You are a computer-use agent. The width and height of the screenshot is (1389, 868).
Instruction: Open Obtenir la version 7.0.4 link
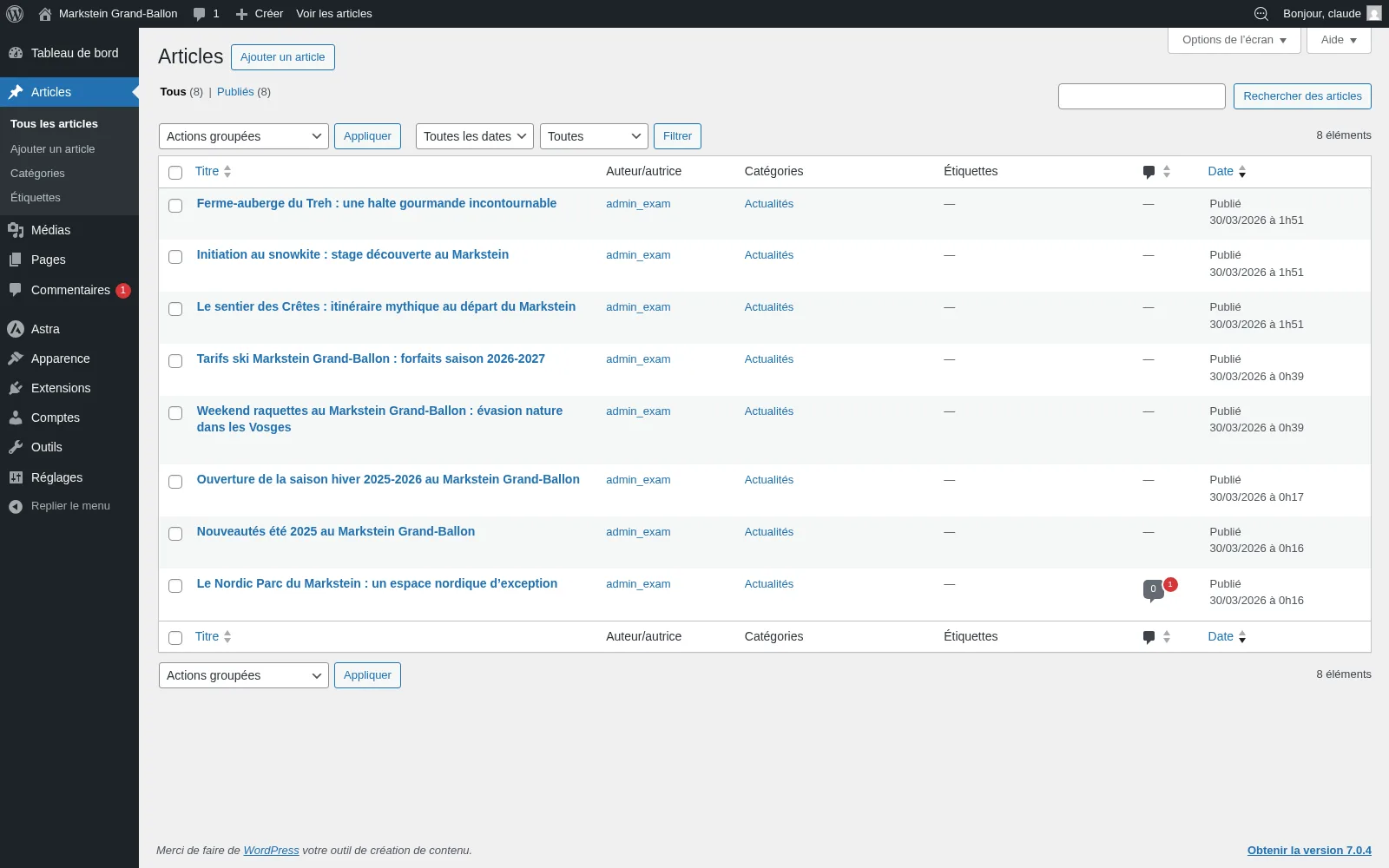1309,851
